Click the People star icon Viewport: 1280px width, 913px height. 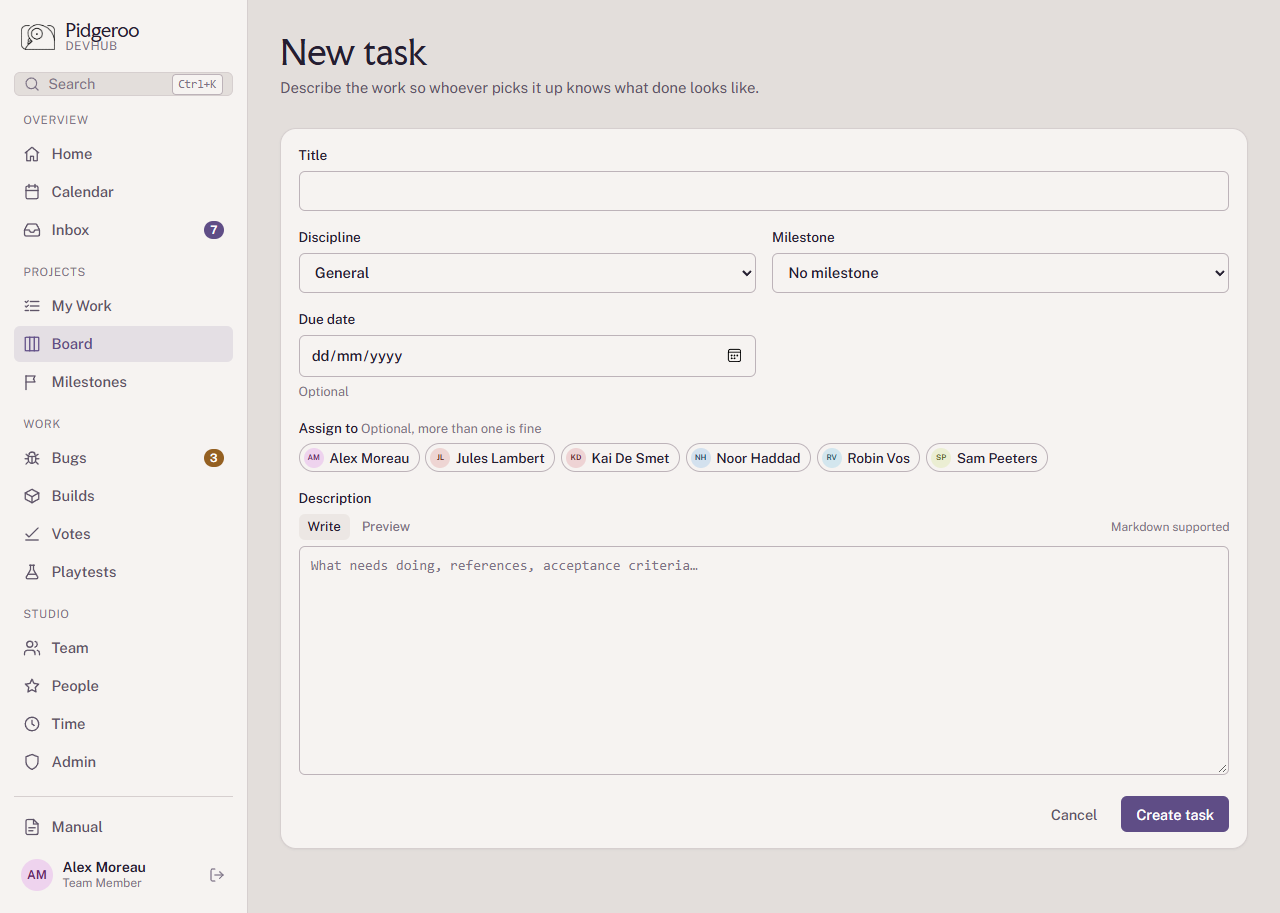pyautogui.click(x=32, y=686)
